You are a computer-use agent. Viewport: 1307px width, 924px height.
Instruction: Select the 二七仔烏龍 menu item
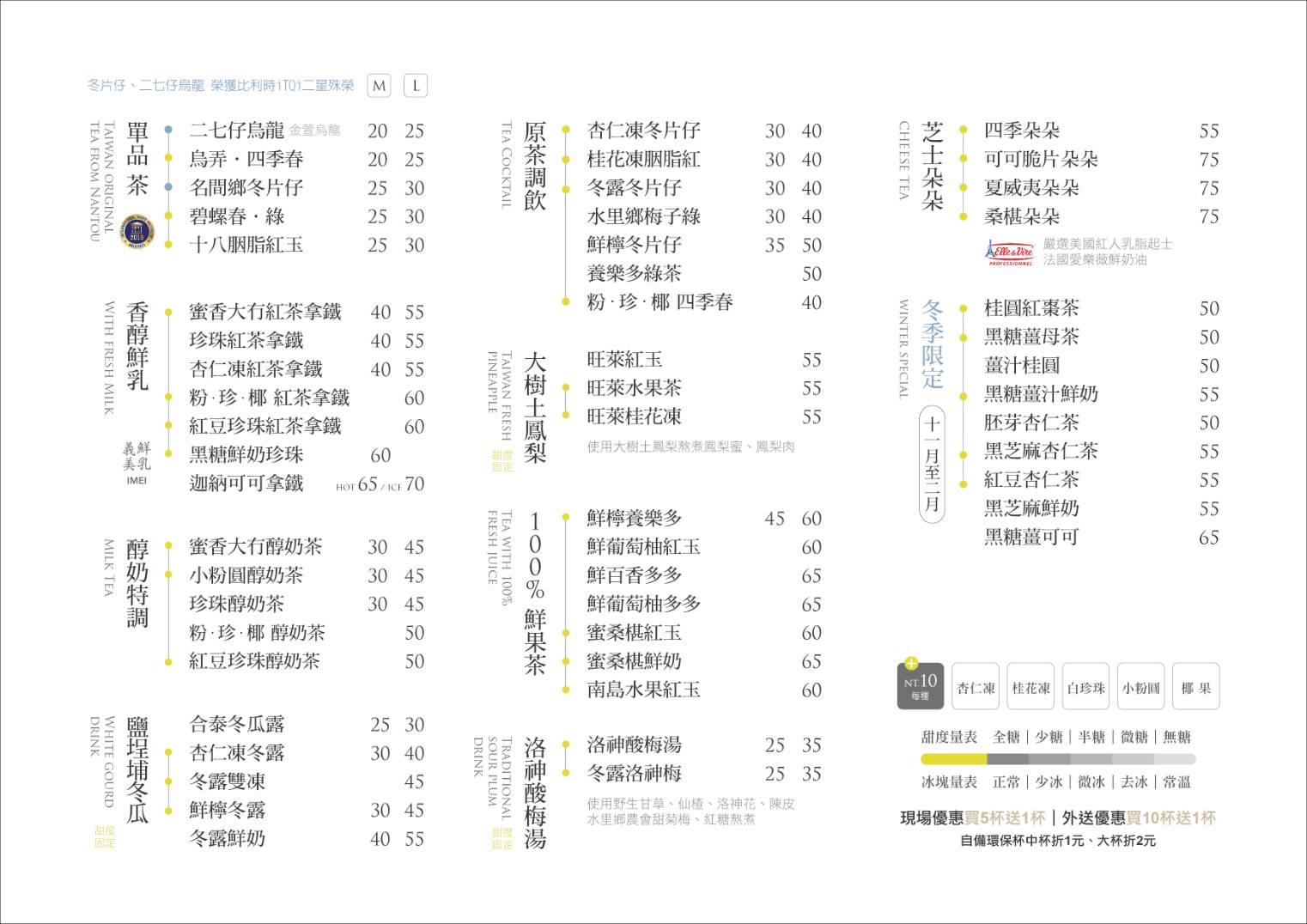237,131
